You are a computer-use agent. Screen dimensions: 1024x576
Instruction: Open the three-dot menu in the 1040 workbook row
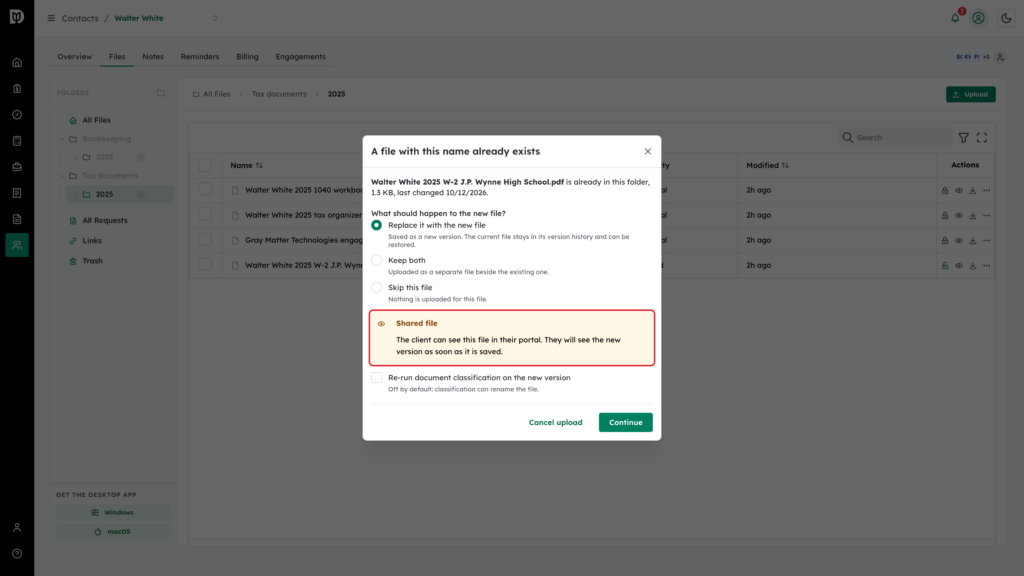(987, 190)
